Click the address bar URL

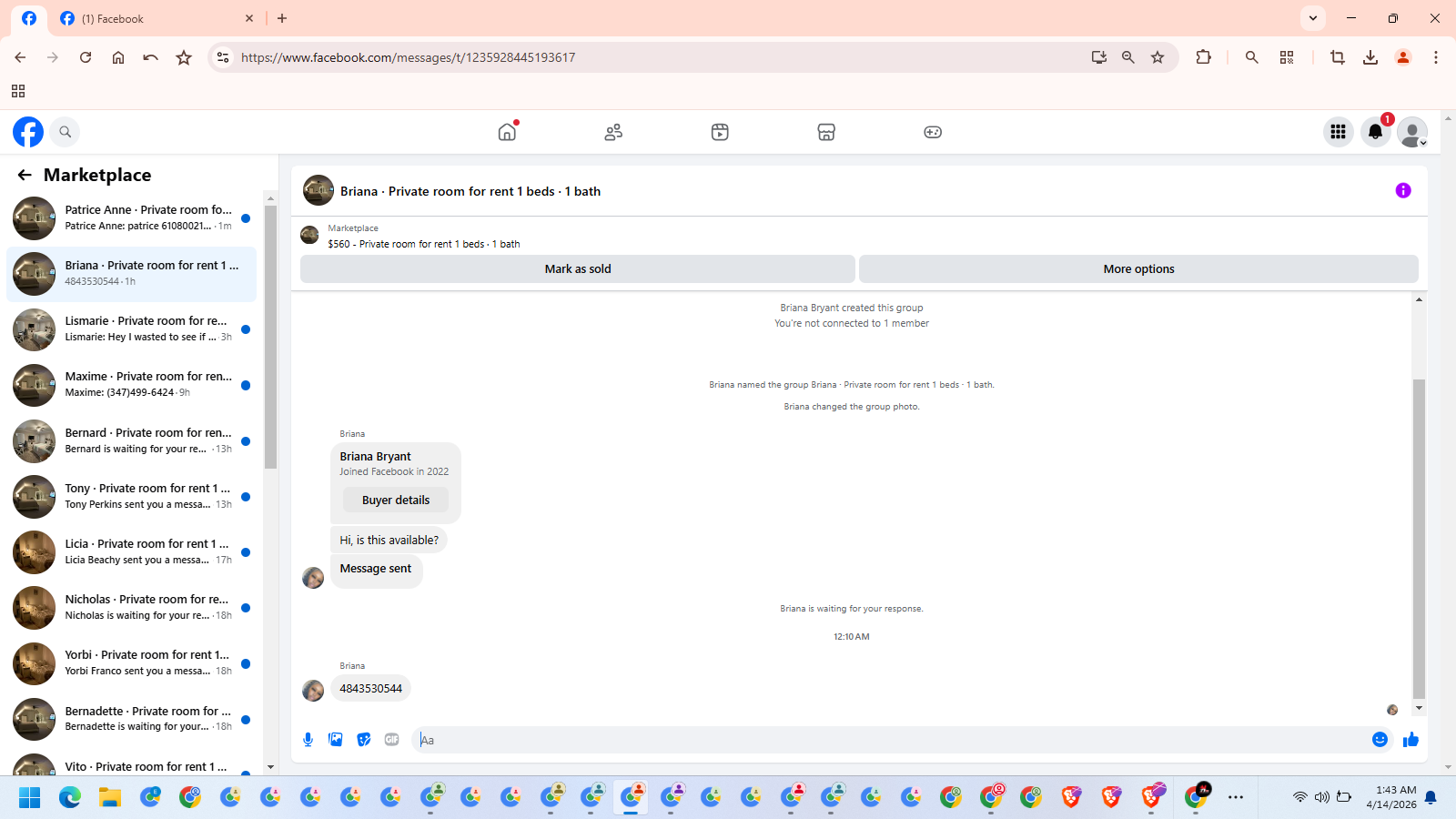(408, 57)
